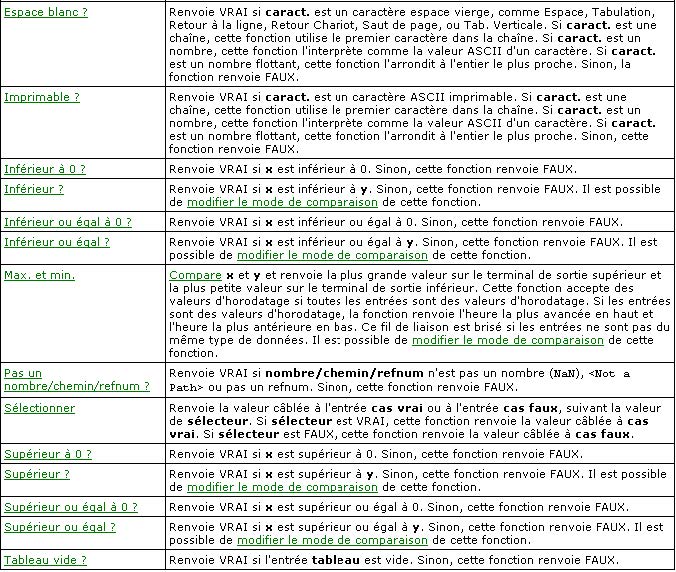This screenshot has width=676, height=572.
Task: Open "modifier le mode de comparaison" in Max. et min. row
Action: tap(508, 340)
